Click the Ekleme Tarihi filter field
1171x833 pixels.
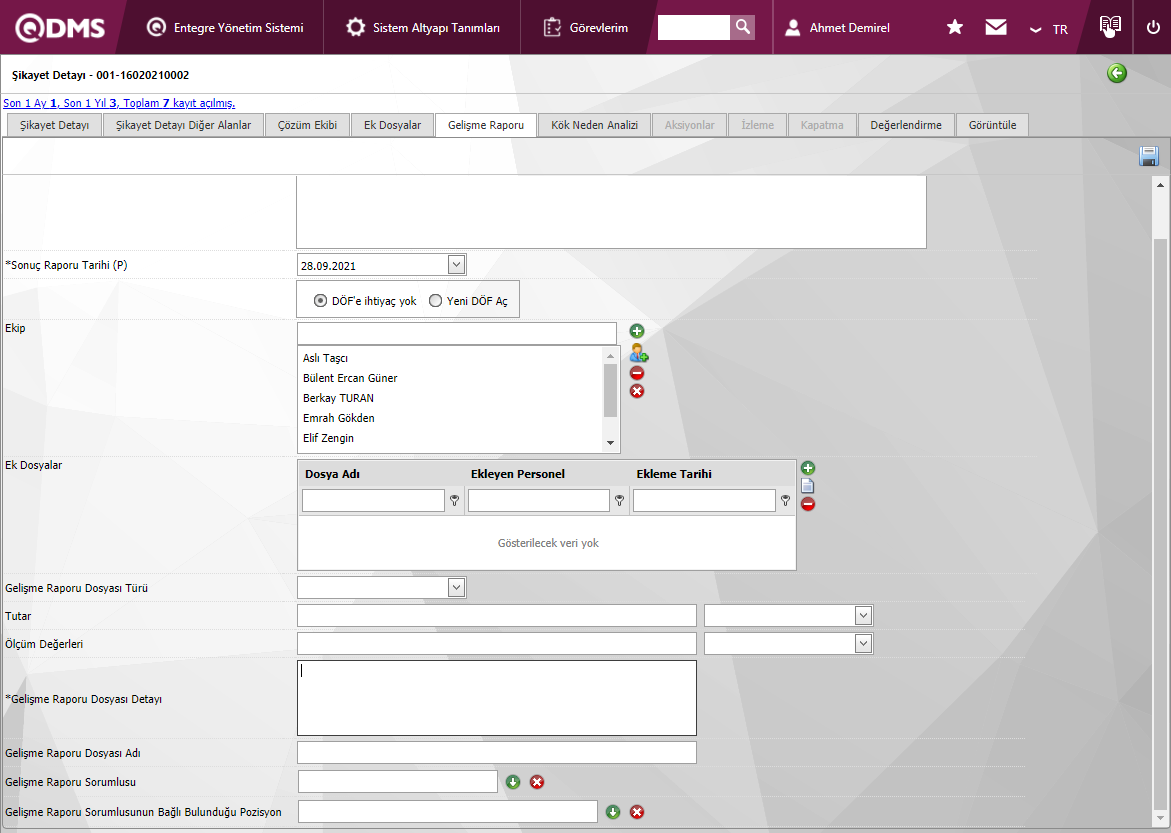coord(704,501)
